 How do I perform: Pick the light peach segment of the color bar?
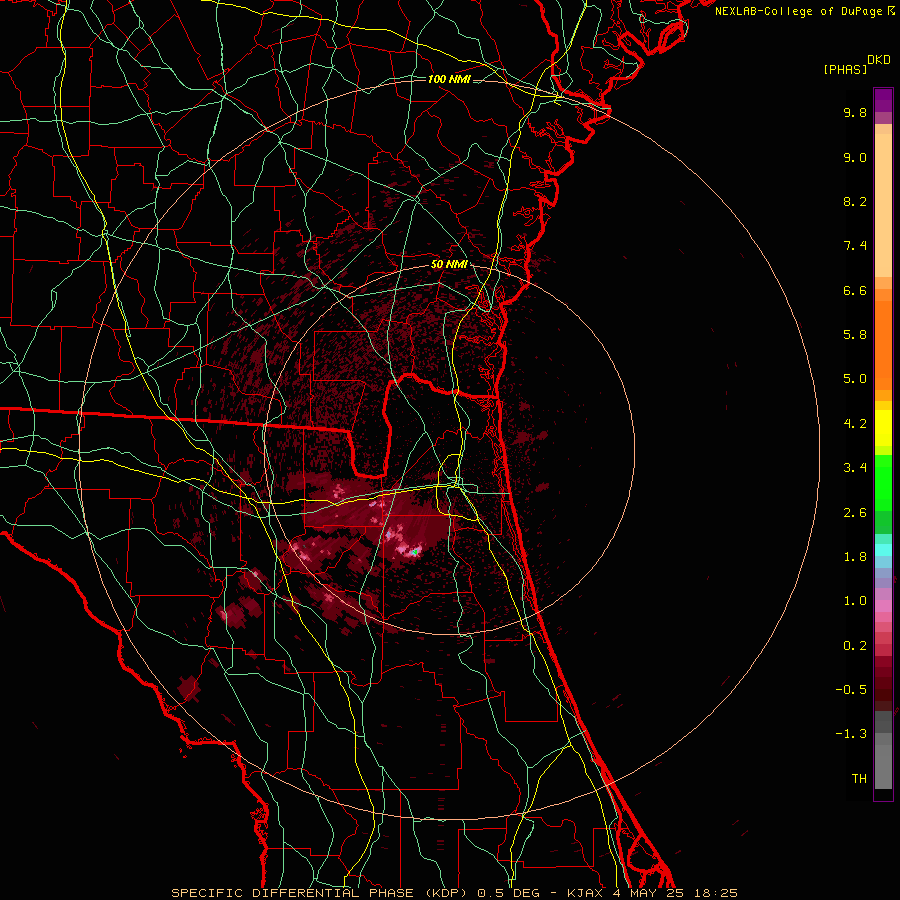(x=883, y=205)
